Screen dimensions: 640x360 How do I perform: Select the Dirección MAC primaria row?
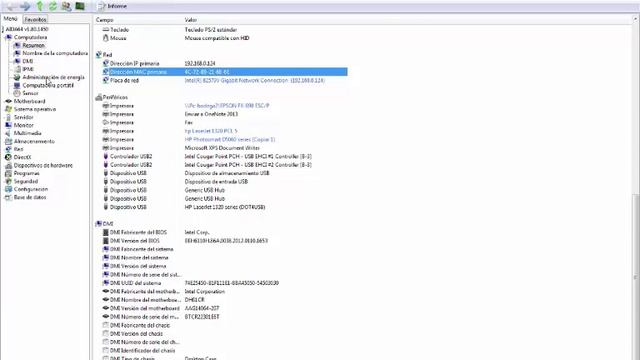tap(224, 72)
